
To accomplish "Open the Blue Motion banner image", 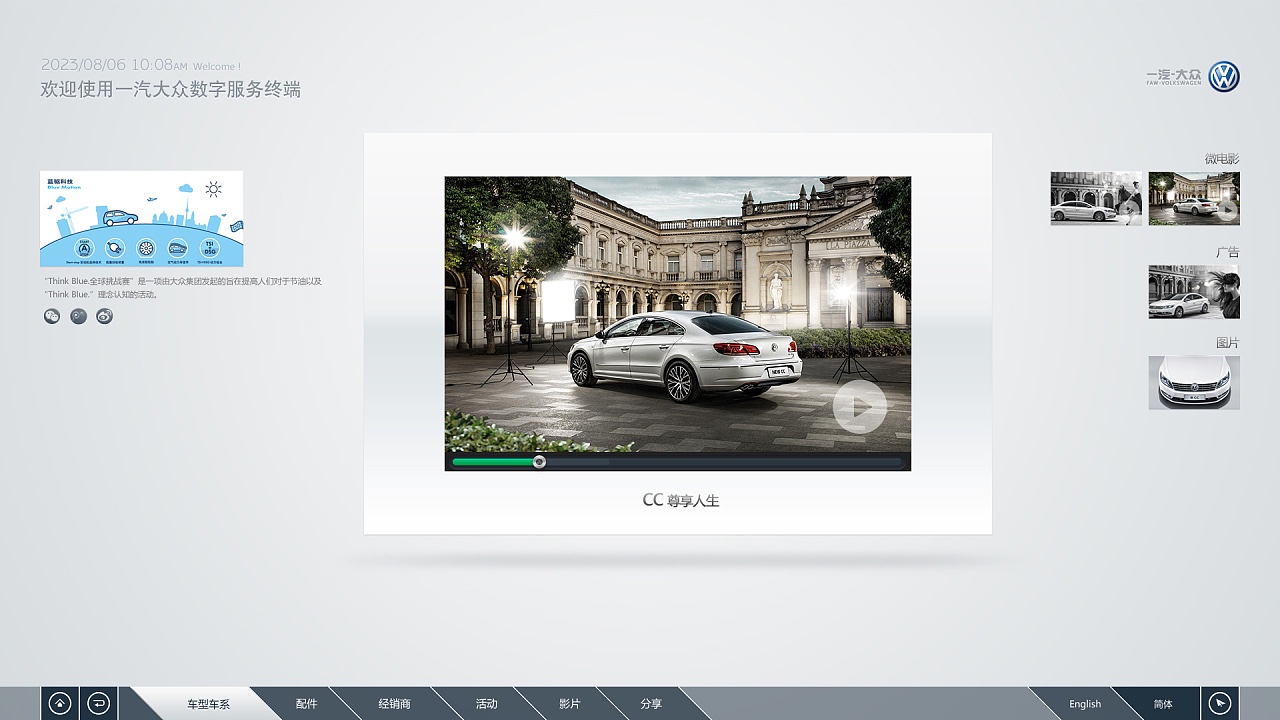I will (x=141, y=218).
